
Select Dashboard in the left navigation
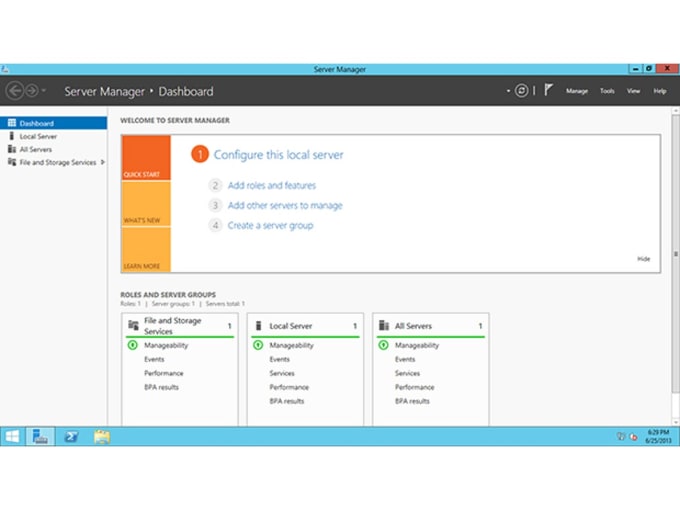coord(53,123)
